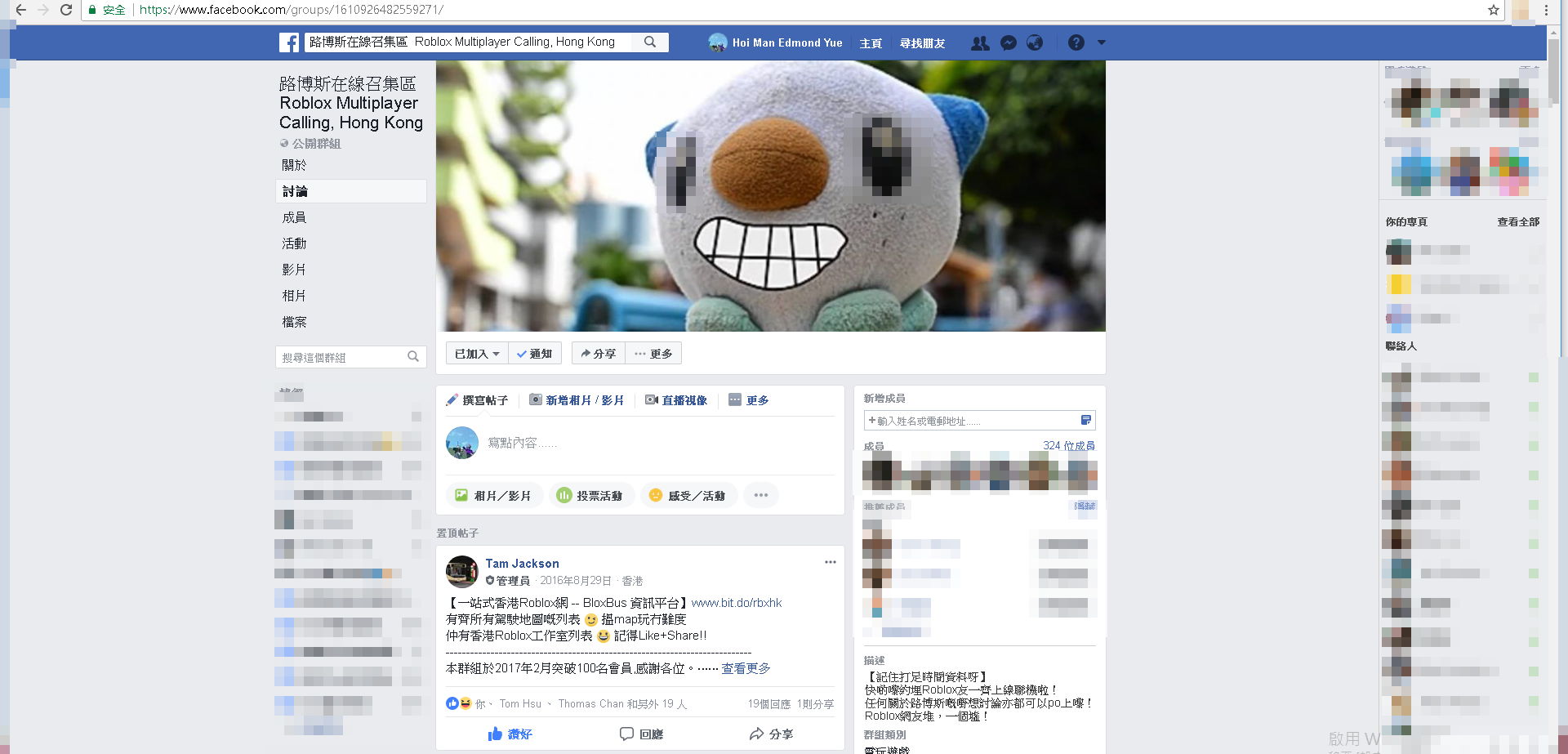The height and width of the screenshot is (754, 1568).
Task: Open 324 位成員 members link
Action: 1069,446
